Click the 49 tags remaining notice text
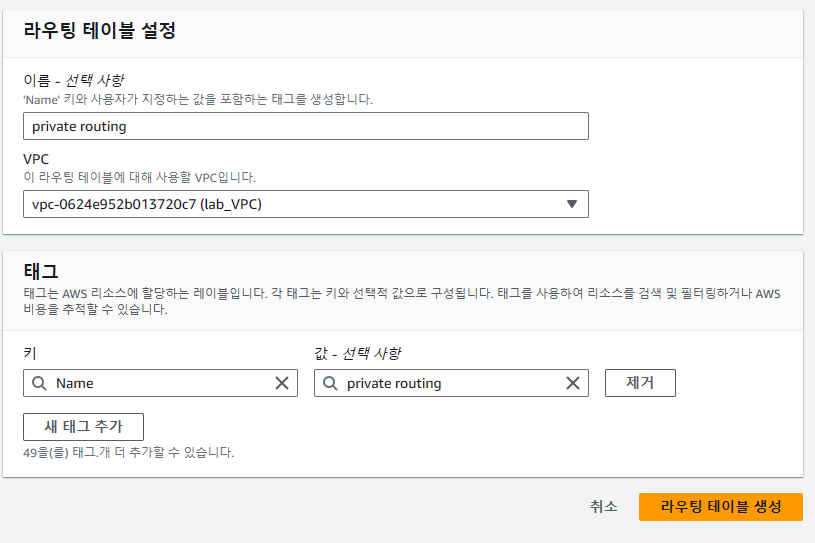This screenshot has width=815, height=543. [x=129, y=453]
